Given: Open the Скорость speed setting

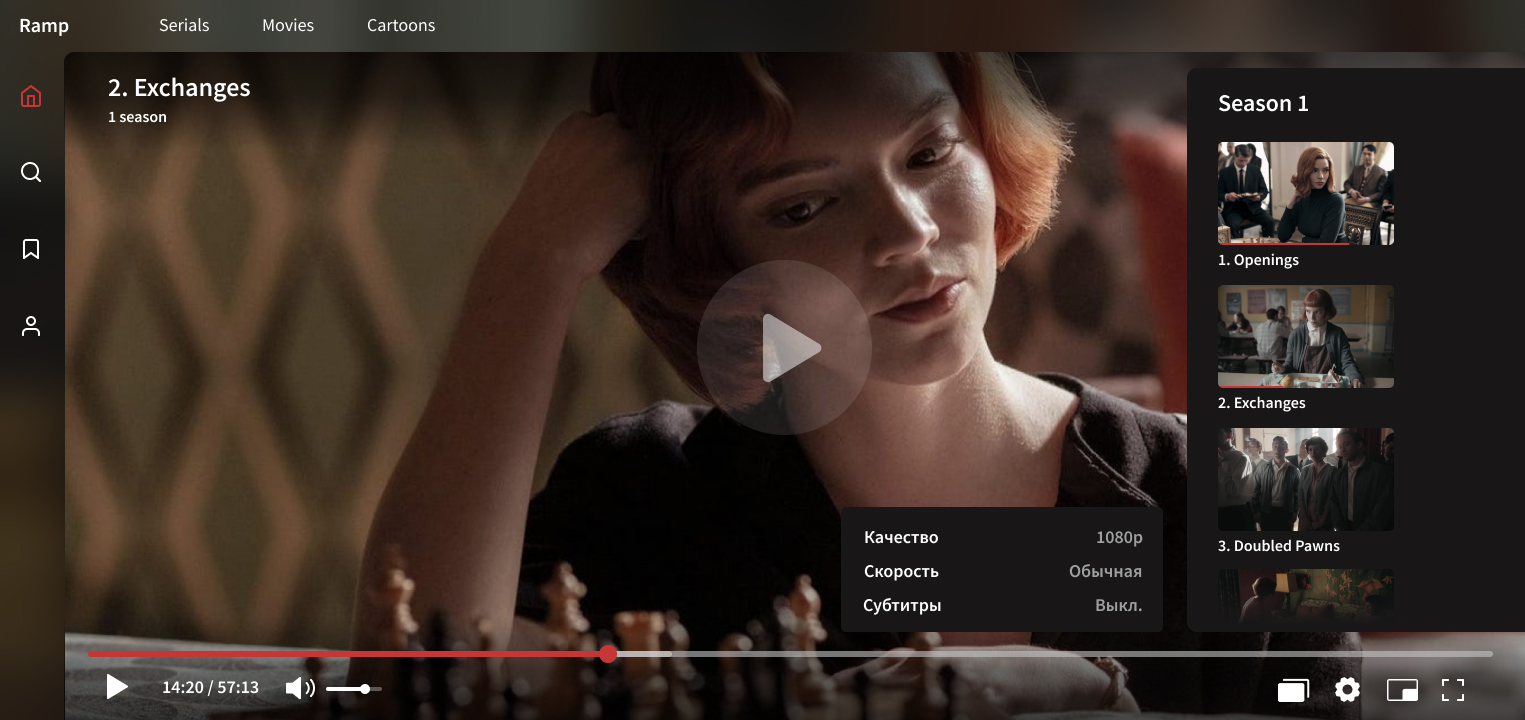Looking at the screenshot, I should tap(1002, 571).
